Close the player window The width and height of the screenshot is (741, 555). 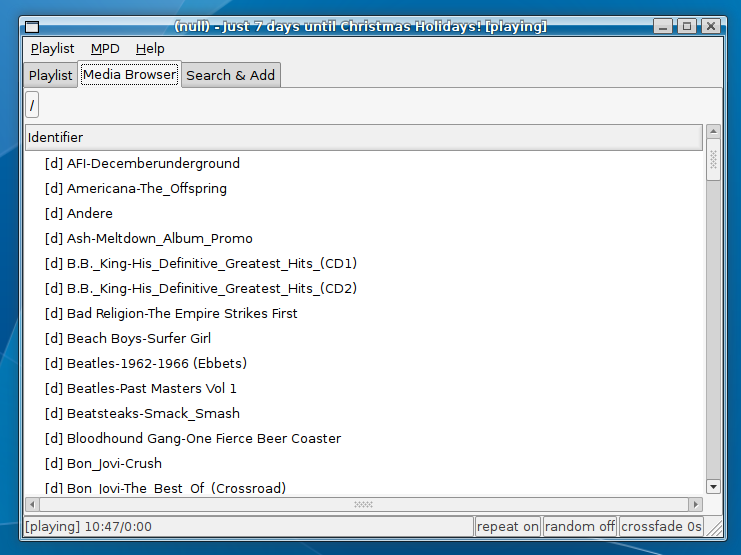710,26
